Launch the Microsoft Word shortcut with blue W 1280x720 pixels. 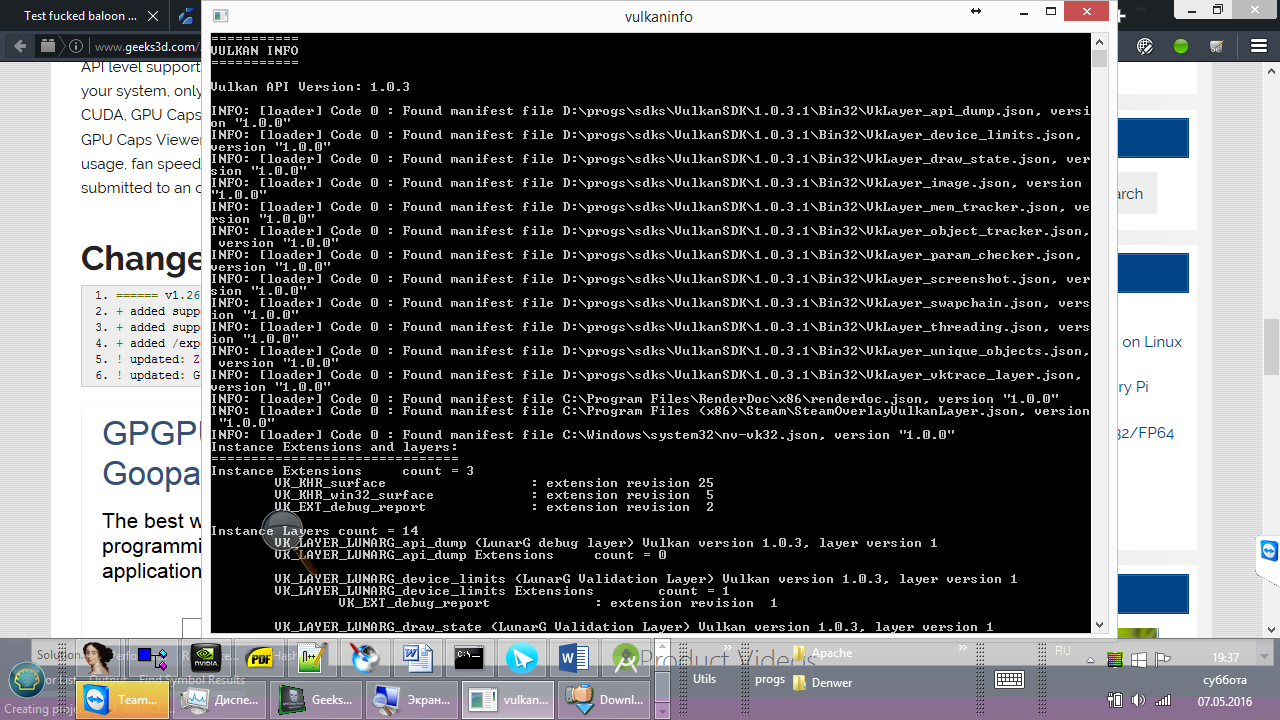click(x=574, y=658)
